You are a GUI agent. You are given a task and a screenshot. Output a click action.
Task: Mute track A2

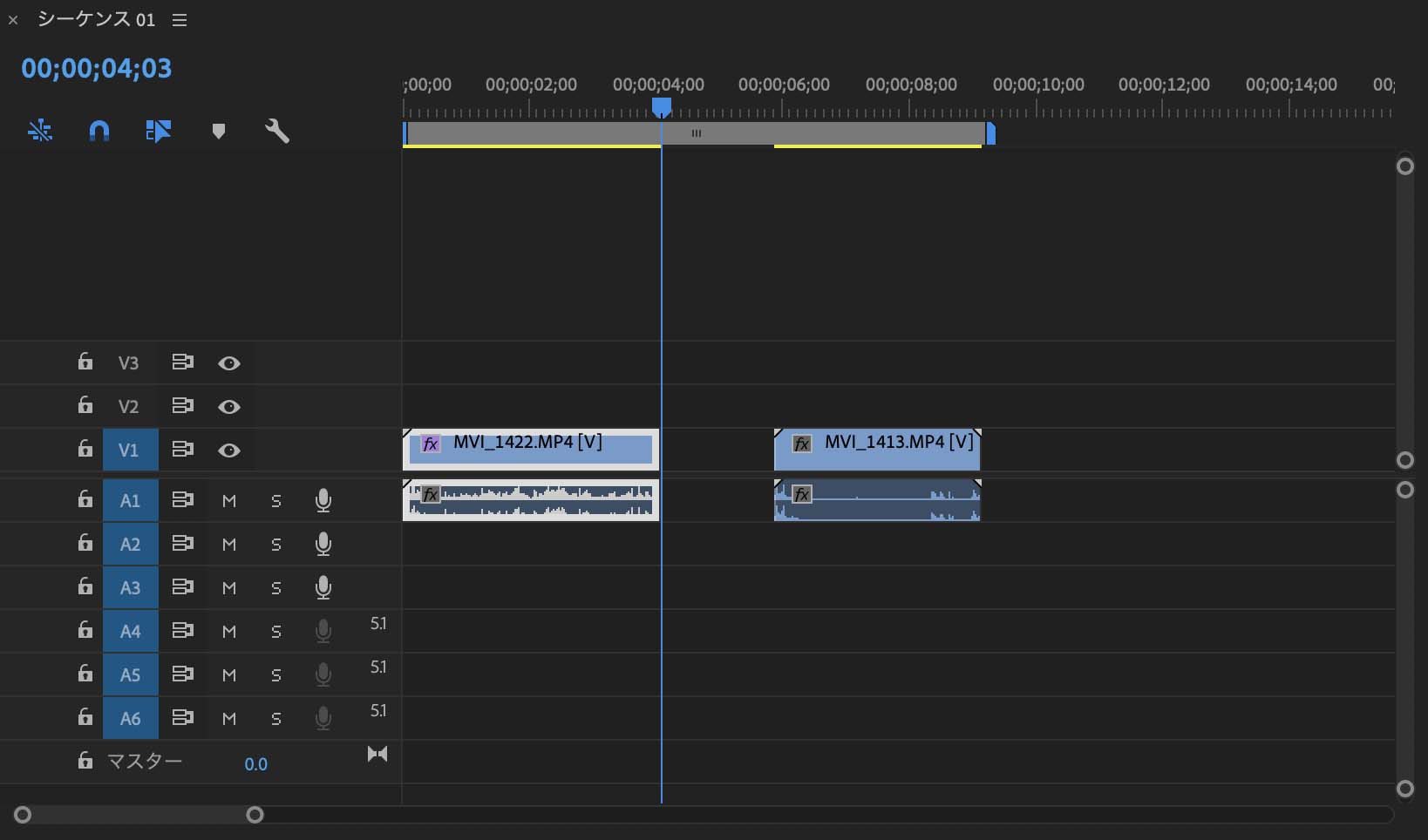click(x=229, y=545)
